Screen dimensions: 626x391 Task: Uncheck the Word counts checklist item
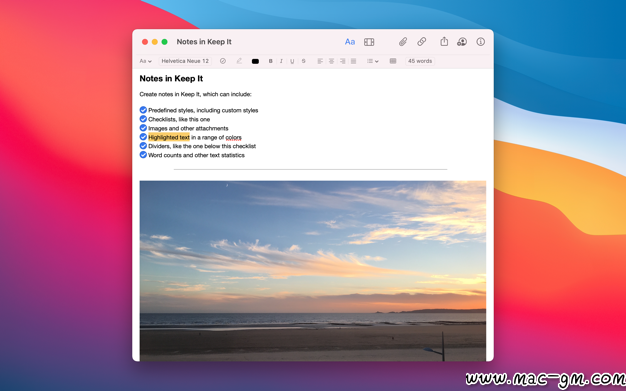(143, 155)
